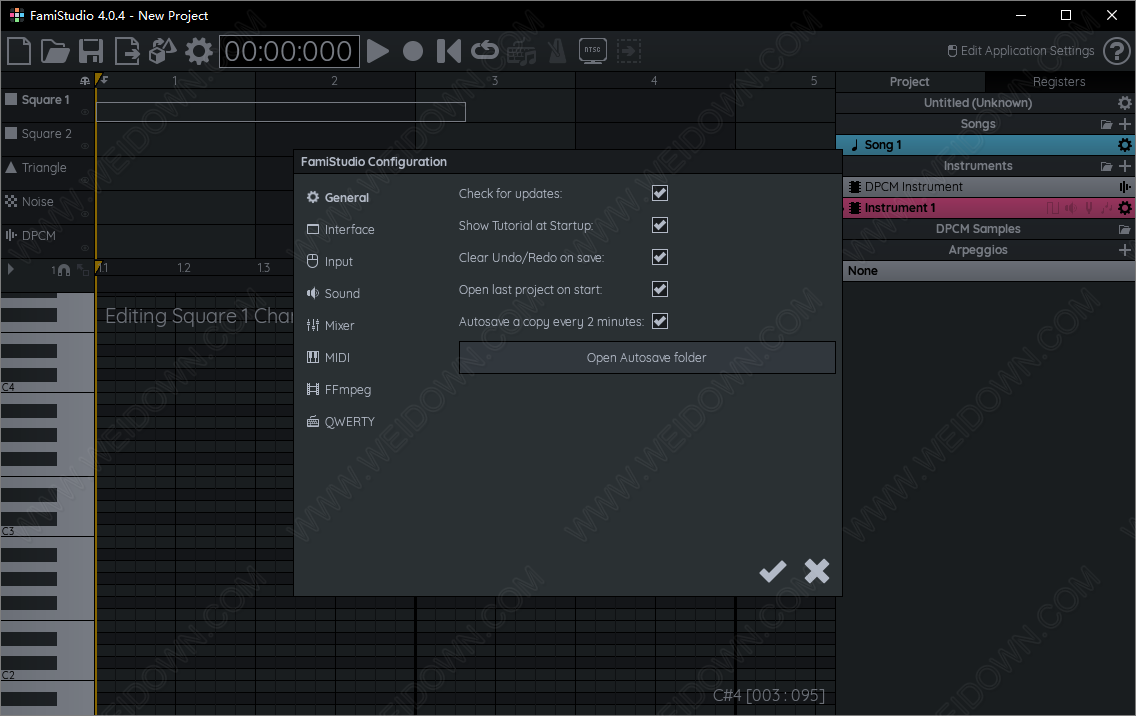Open a project file via folder icon
1136x716 pixels.
(54, 51)
